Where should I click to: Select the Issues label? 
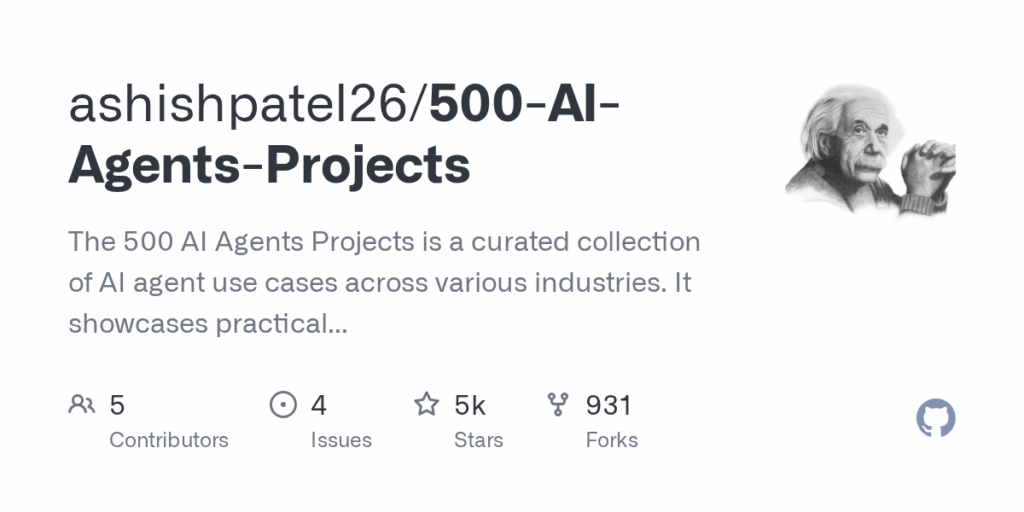click(341, 440)
